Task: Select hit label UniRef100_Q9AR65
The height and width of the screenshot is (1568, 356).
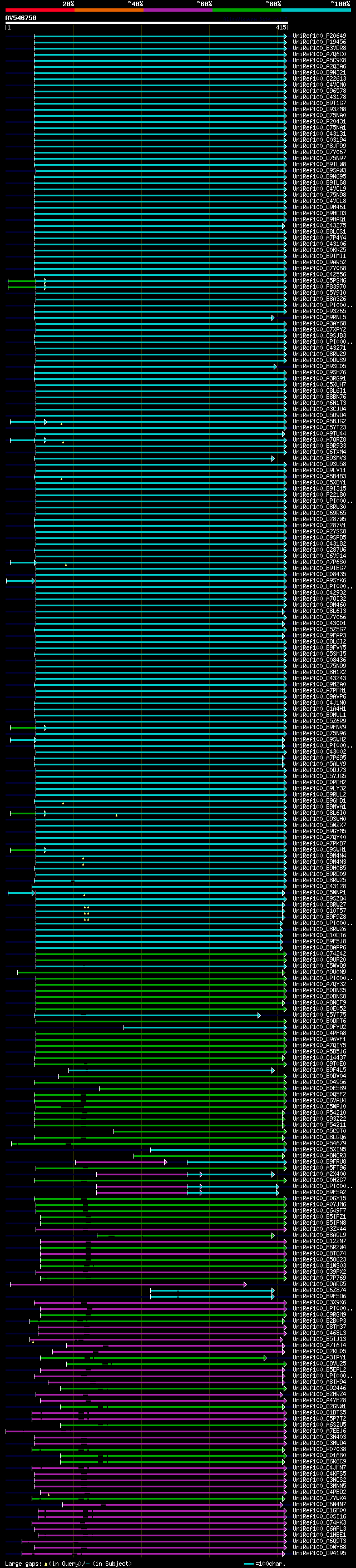Action: click(319, 1284)
